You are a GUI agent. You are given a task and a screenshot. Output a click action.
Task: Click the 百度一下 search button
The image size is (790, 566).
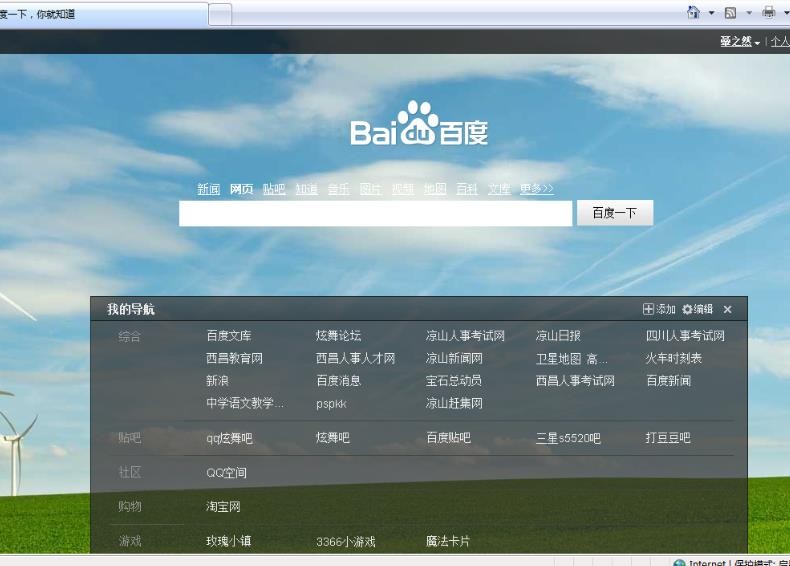615,213
